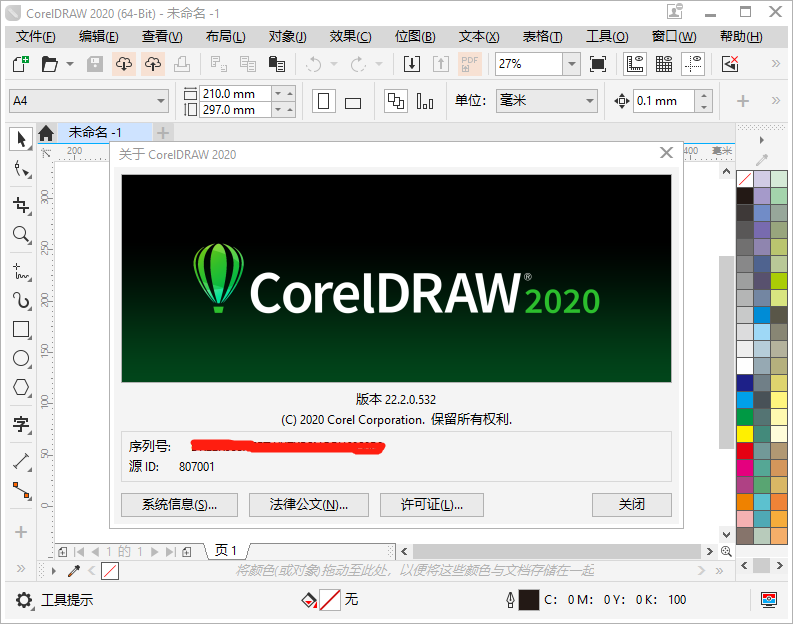The width and height of the screenshot is (793, 624).
Task: Click the eyedropper in document palette
Action: (x=74, y=571)
